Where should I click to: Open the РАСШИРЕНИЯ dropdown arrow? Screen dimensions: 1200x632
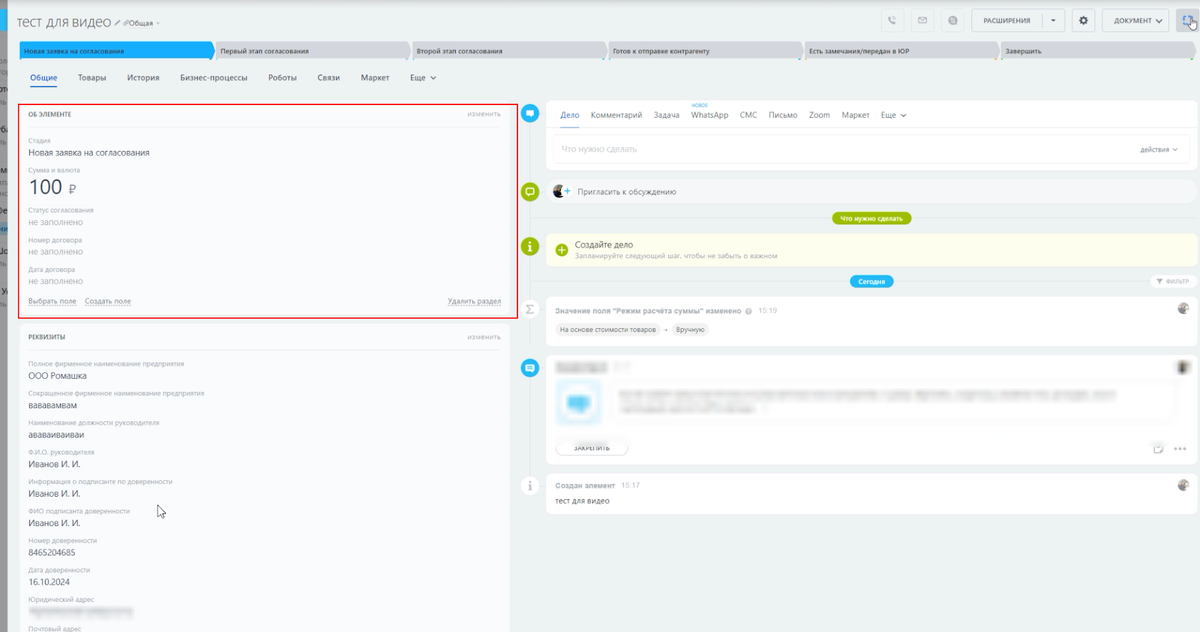(x=1053, y=20)
